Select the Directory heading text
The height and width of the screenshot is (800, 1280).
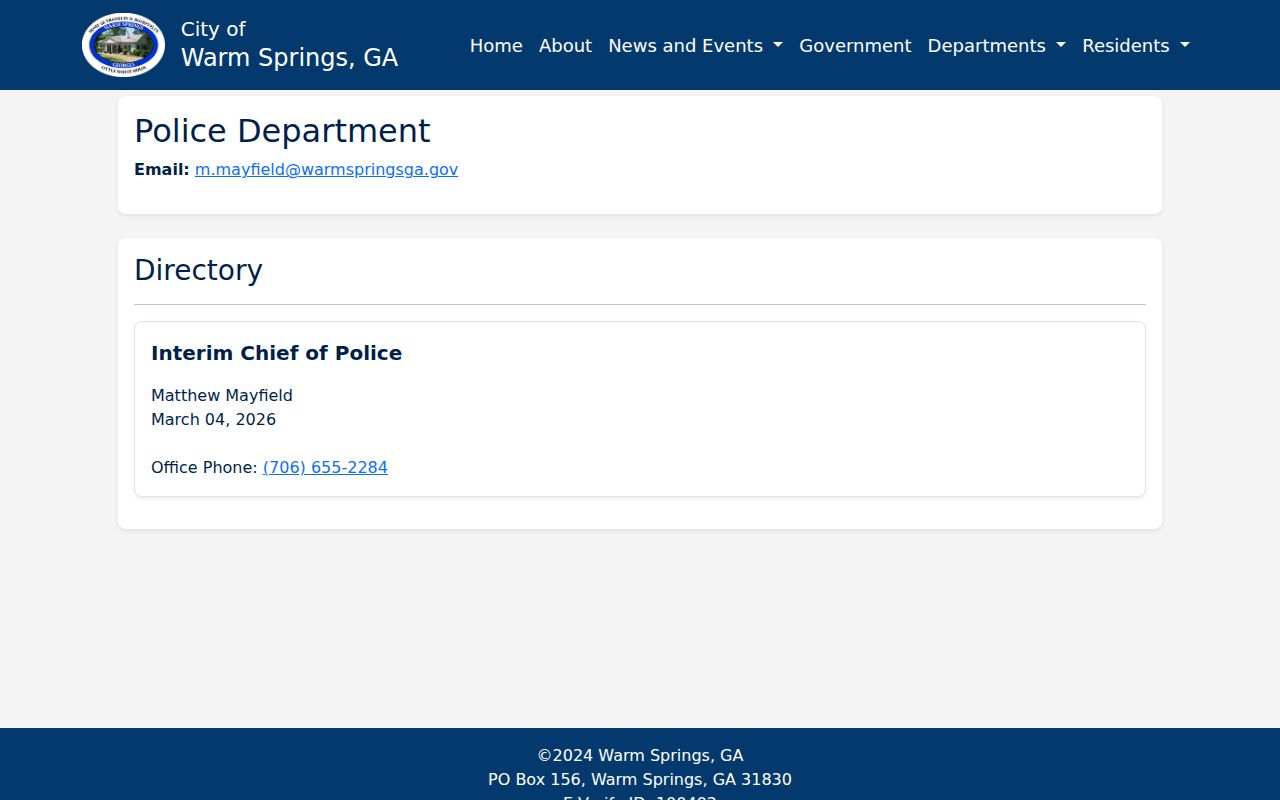pos(198,270)
